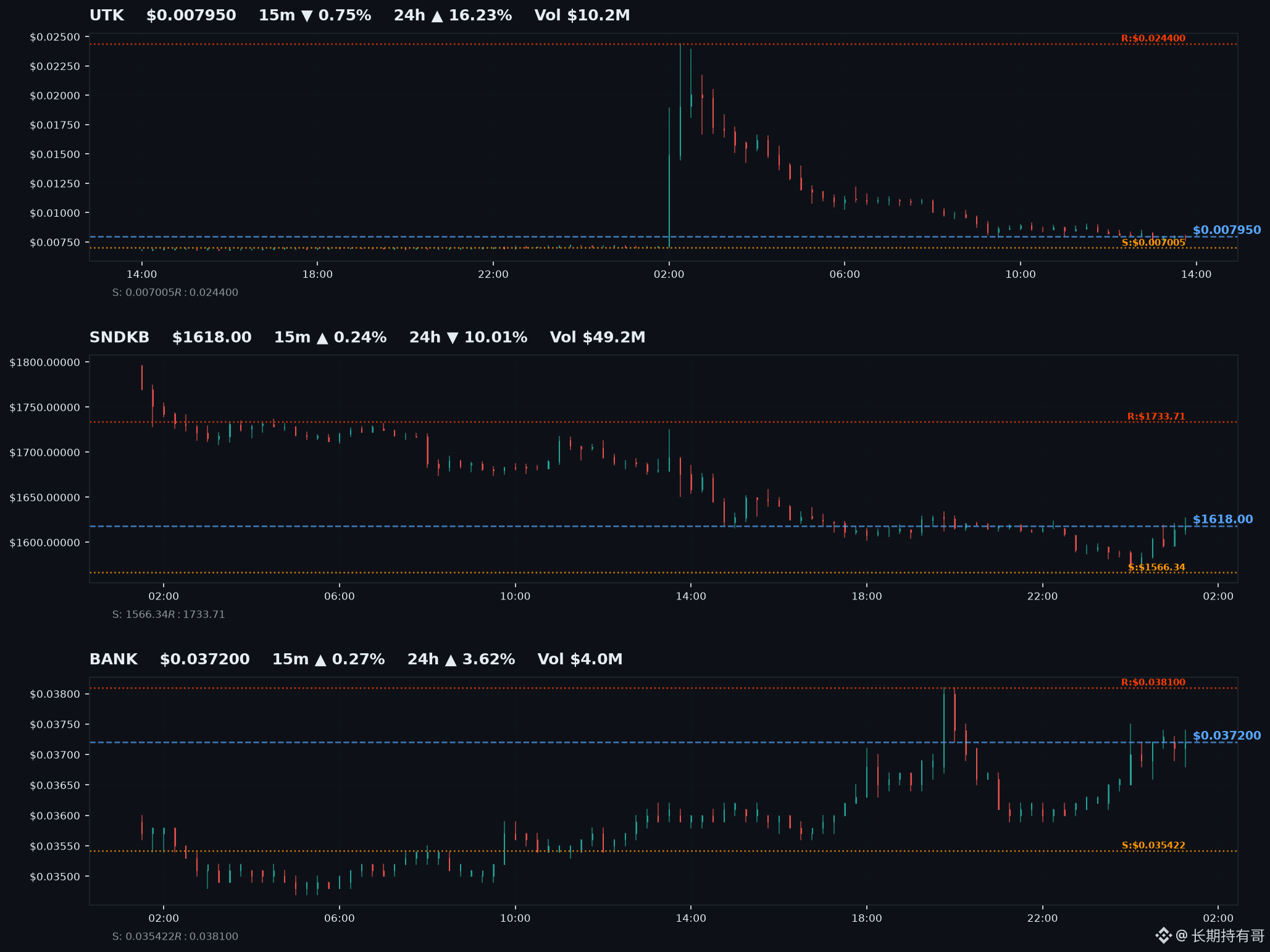The width and height of the screenshot is (1270, 952).
Task: Click the BANK ticker title
Action: 114,659
